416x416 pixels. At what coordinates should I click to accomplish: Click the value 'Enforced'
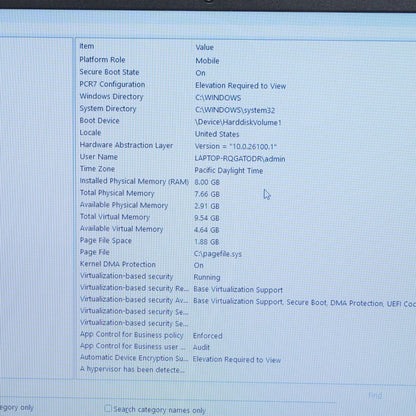point(208,336)
